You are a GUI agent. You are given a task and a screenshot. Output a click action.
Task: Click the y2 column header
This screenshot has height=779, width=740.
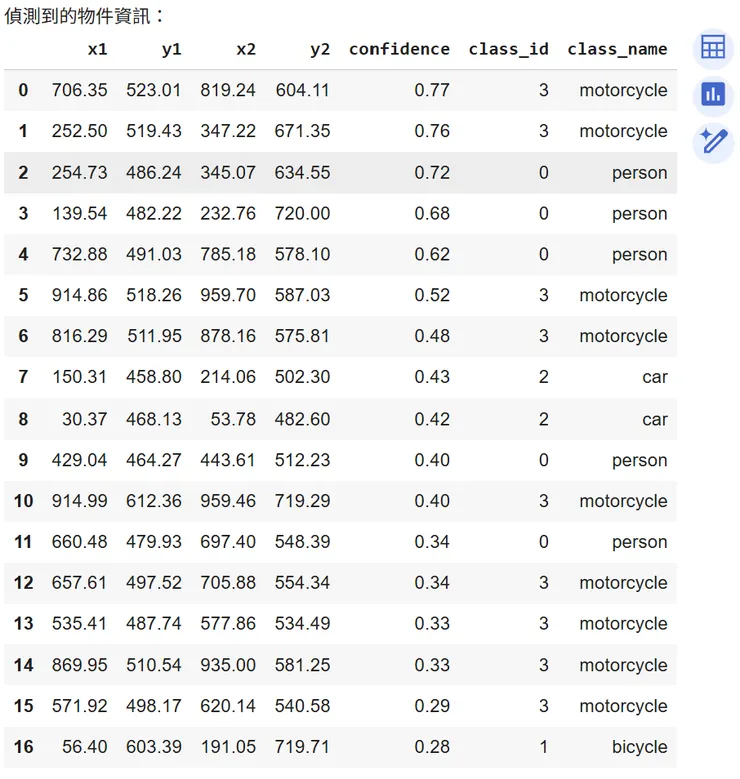tap(320, 49)
